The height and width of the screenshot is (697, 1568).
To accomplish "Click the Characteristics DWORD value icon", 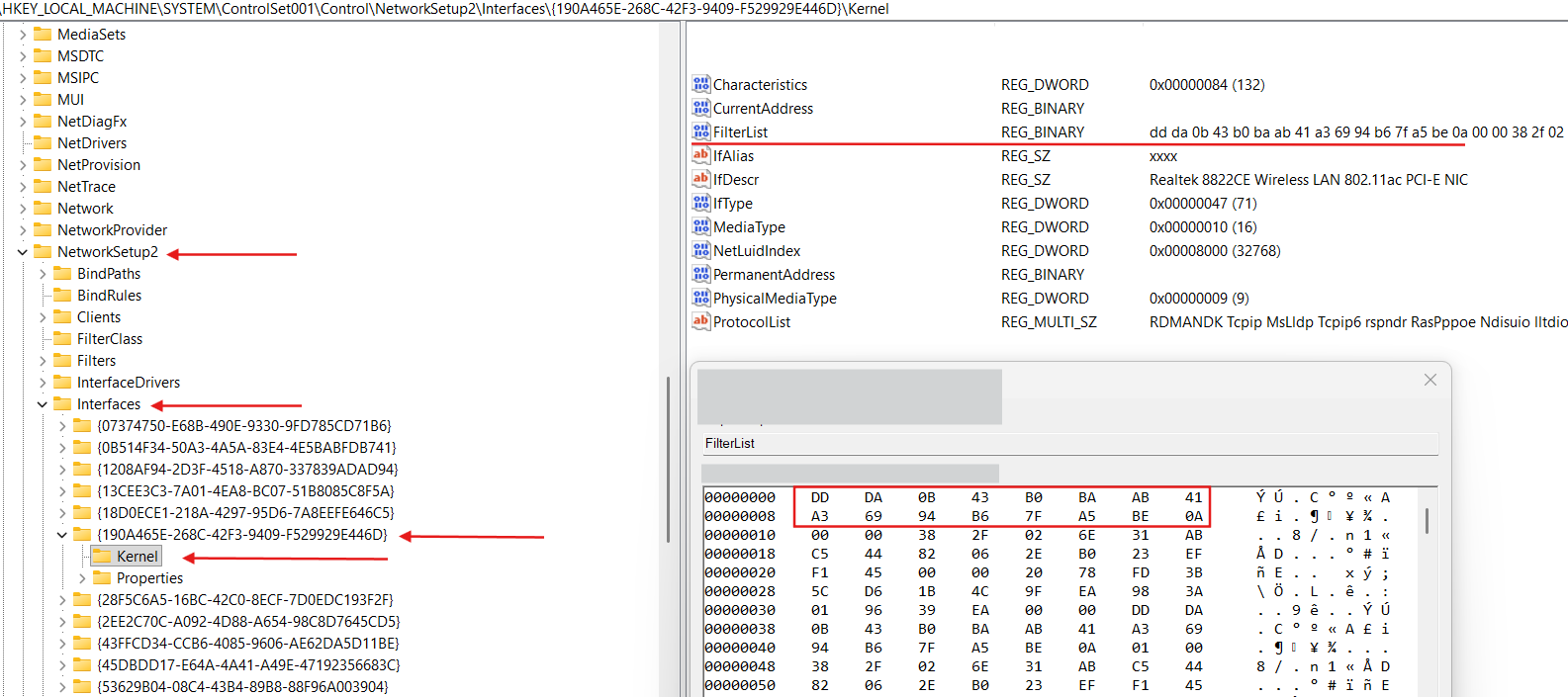I will [x=700, y=85].
